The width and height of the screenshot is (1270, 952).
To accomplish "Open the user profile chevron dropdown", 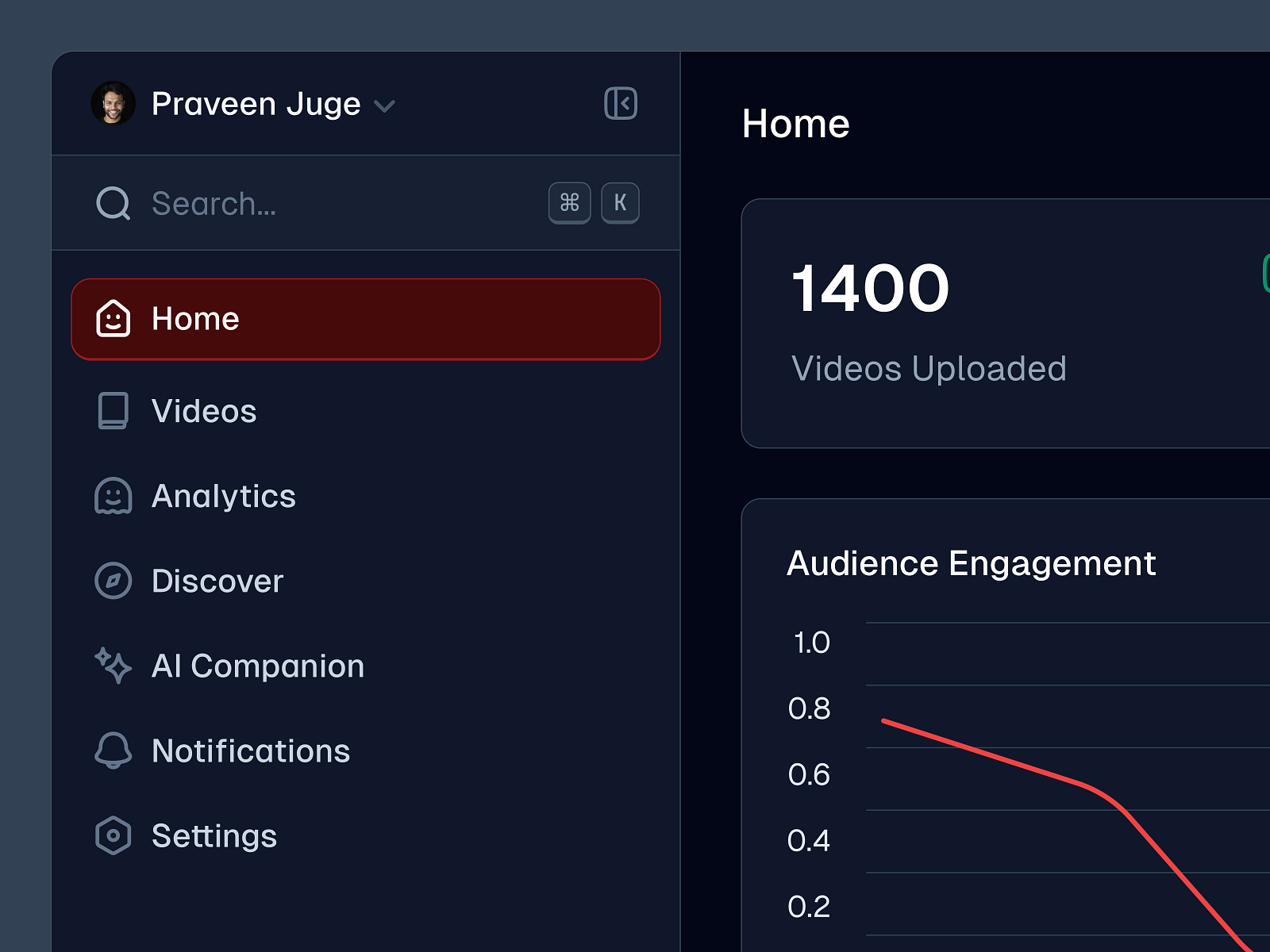I will (x=386, y=106).
